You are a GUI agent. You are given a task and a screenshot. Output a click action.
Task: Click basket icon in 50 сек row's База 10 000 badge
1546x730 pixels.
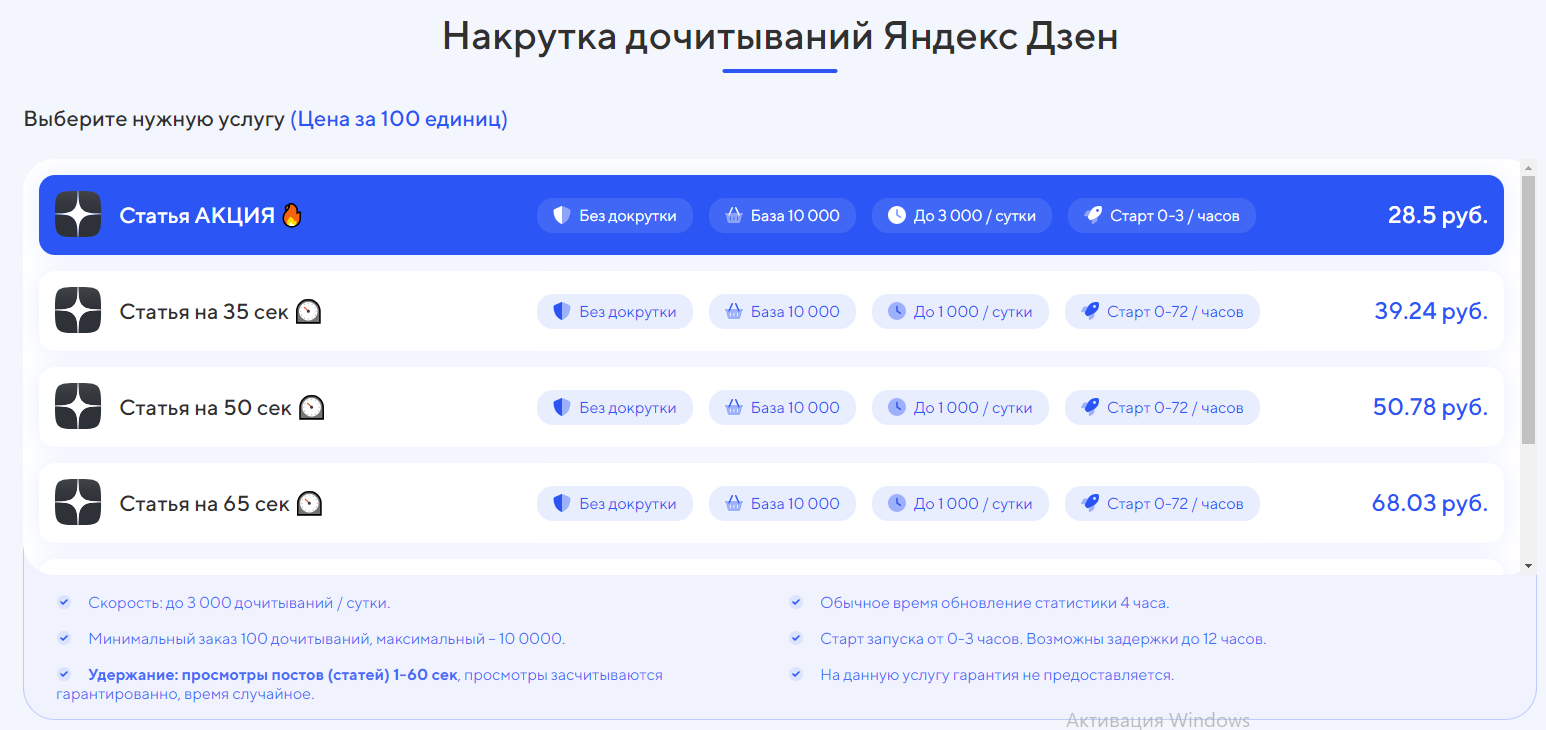[x=734, y=407]
